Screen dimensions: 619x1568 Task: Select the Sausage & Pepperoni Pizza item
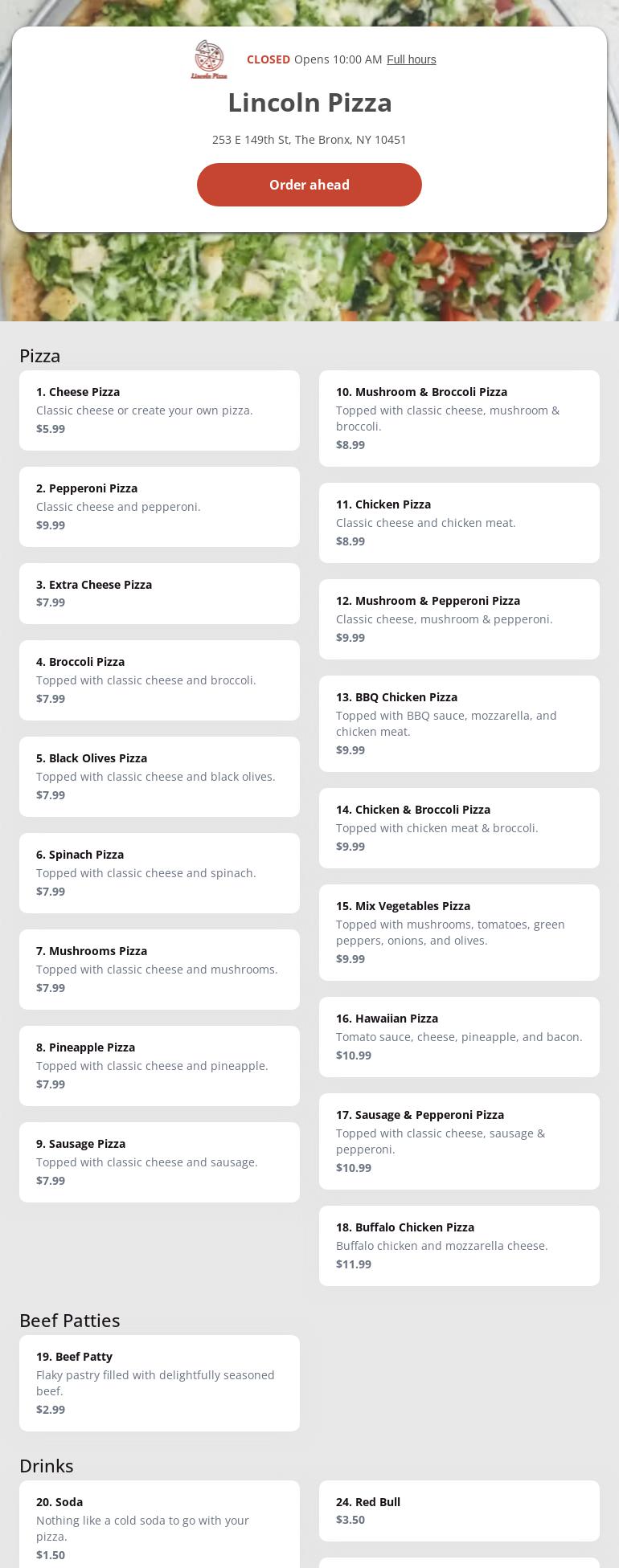(459, 1141)
